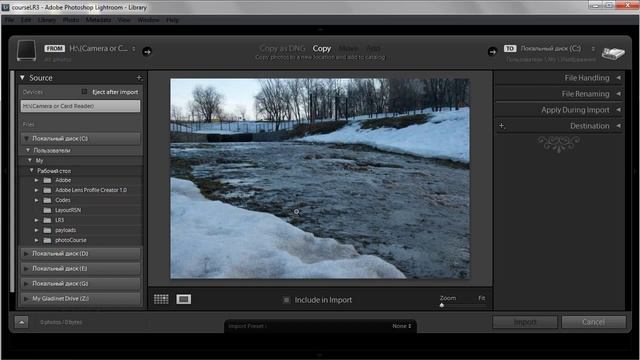Collapse the Рабочий стол folder
The image size is (640, 360).
pos(31,171)
